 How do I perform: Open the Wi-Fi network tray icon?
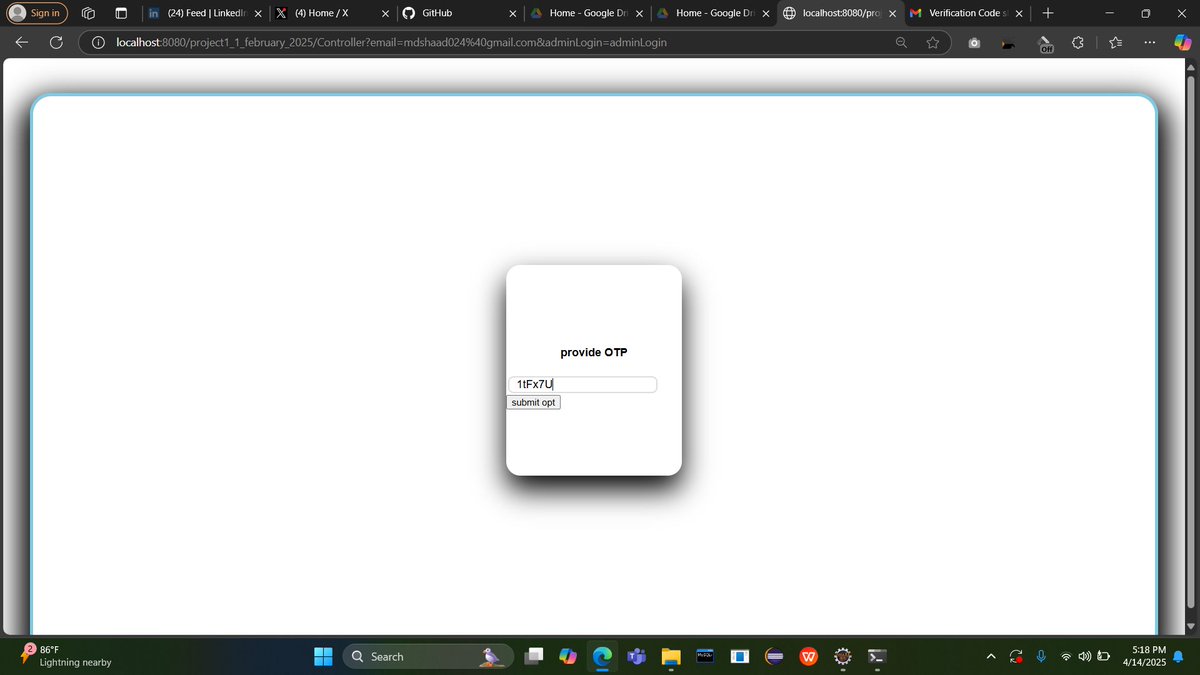(1066, 656)
